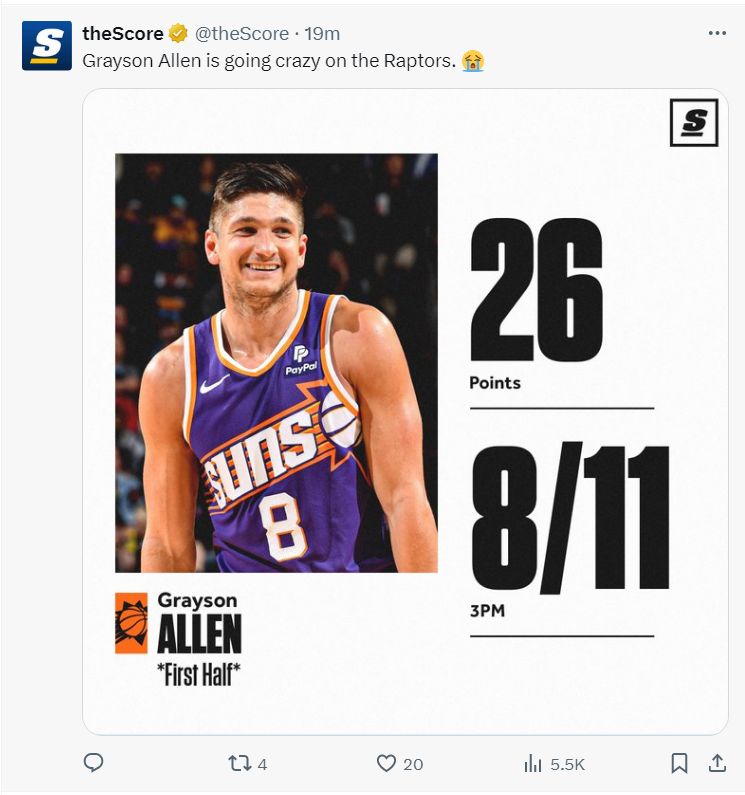This screenshot has width=745, height=795.
Task: Click the gold verified badge
Action: [178, 34]
